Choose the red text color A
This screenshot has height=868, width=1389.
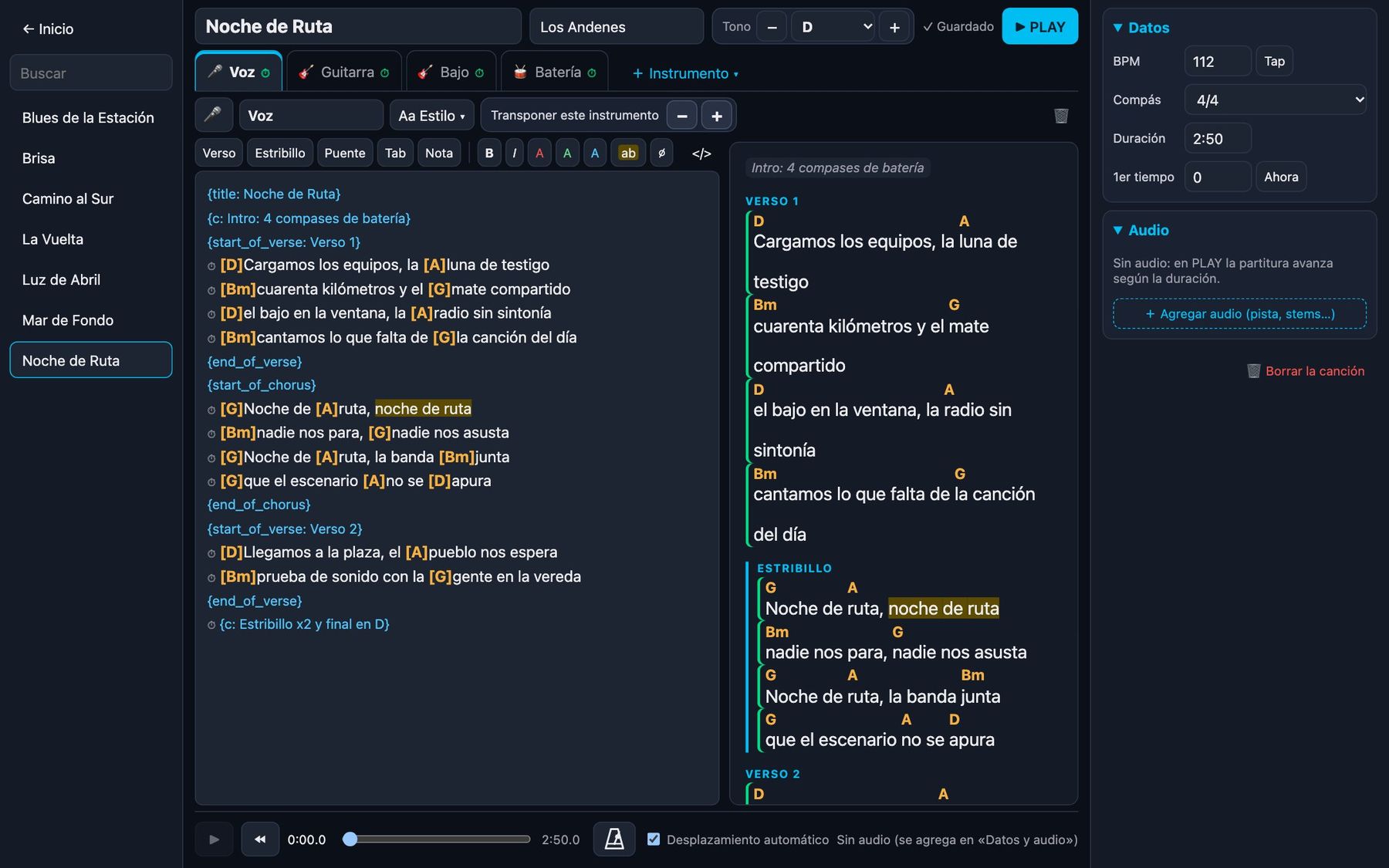(539, 153)
